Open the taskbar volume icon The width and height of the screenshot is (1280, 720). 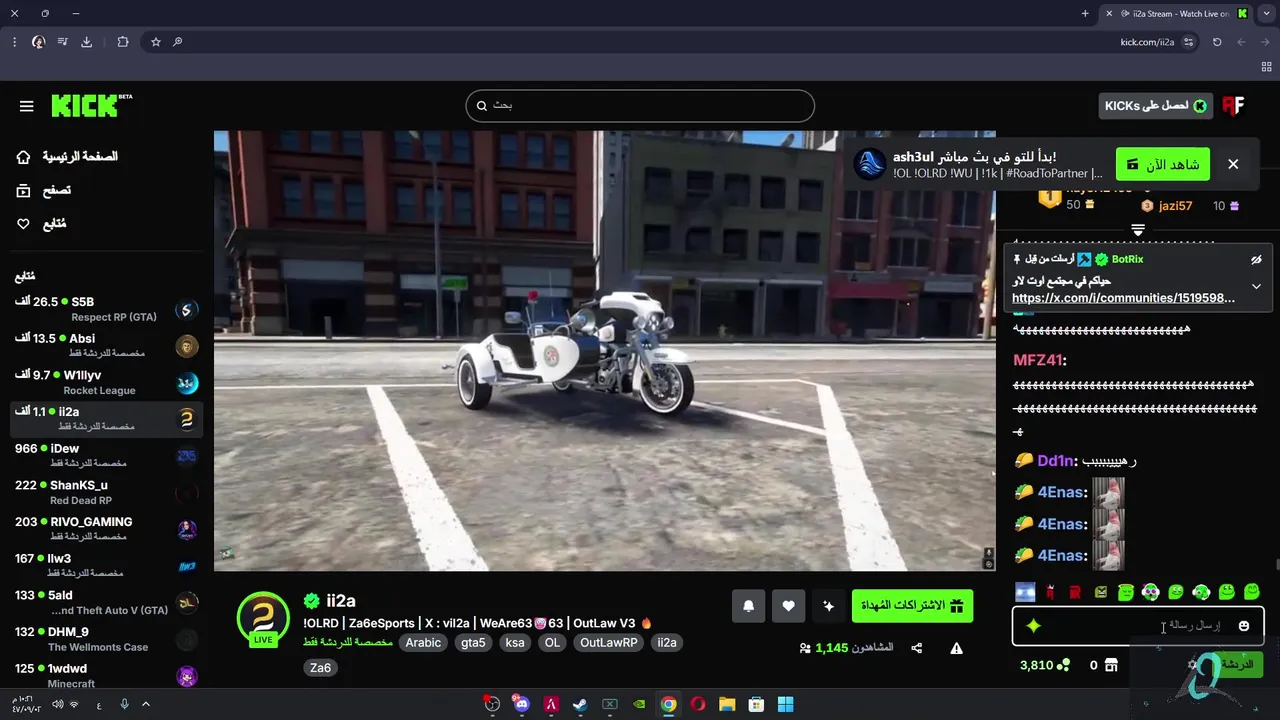[58, 704]
